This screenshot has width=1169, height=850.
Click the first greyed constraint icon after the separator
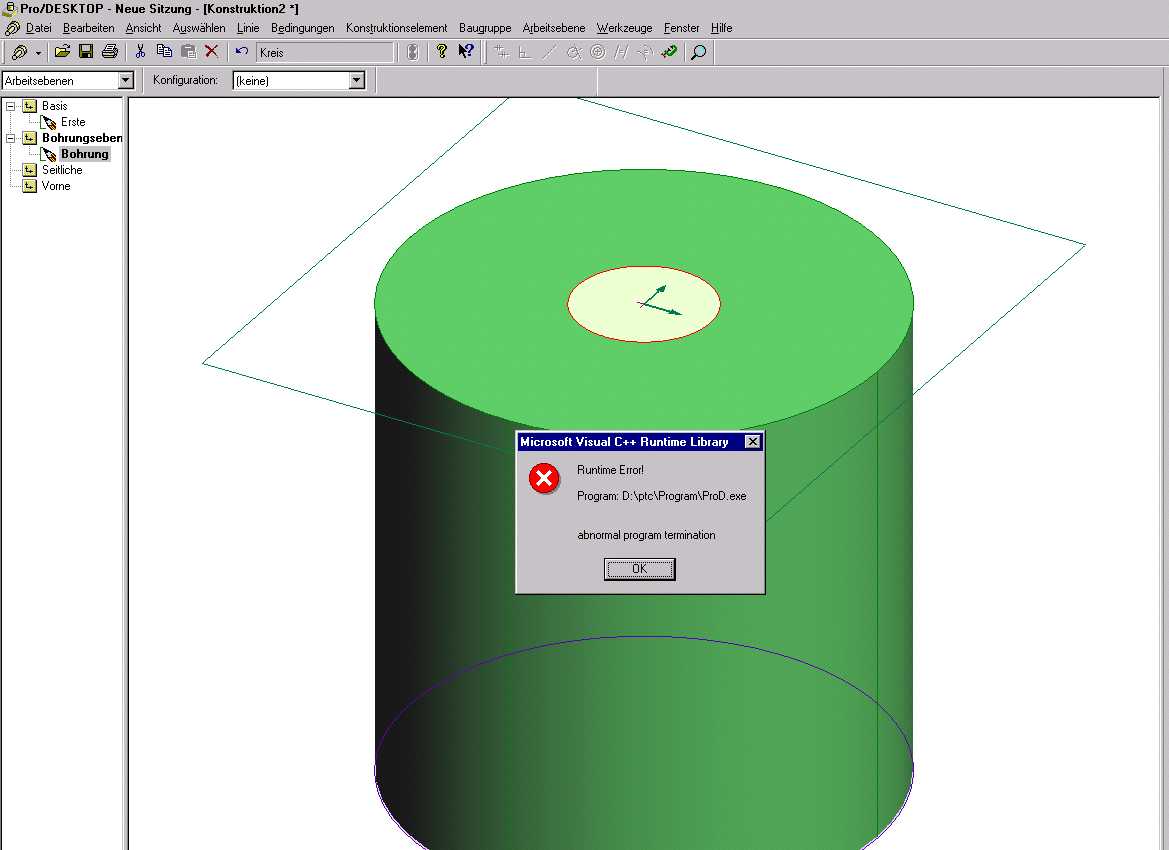click(x=501, y=52)
